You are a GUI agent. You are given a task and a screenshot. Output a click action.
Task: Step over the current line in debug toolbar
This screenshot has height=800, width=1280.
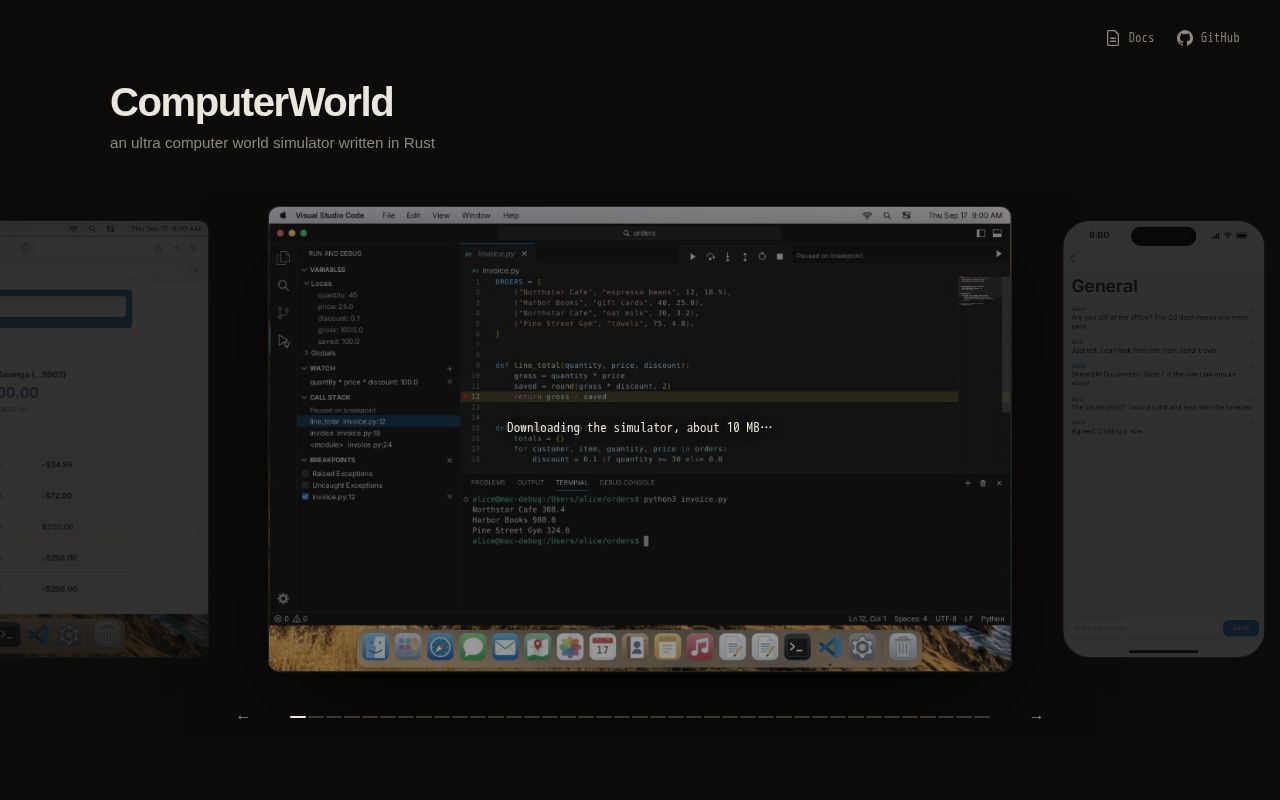click(x=710, y=256)
